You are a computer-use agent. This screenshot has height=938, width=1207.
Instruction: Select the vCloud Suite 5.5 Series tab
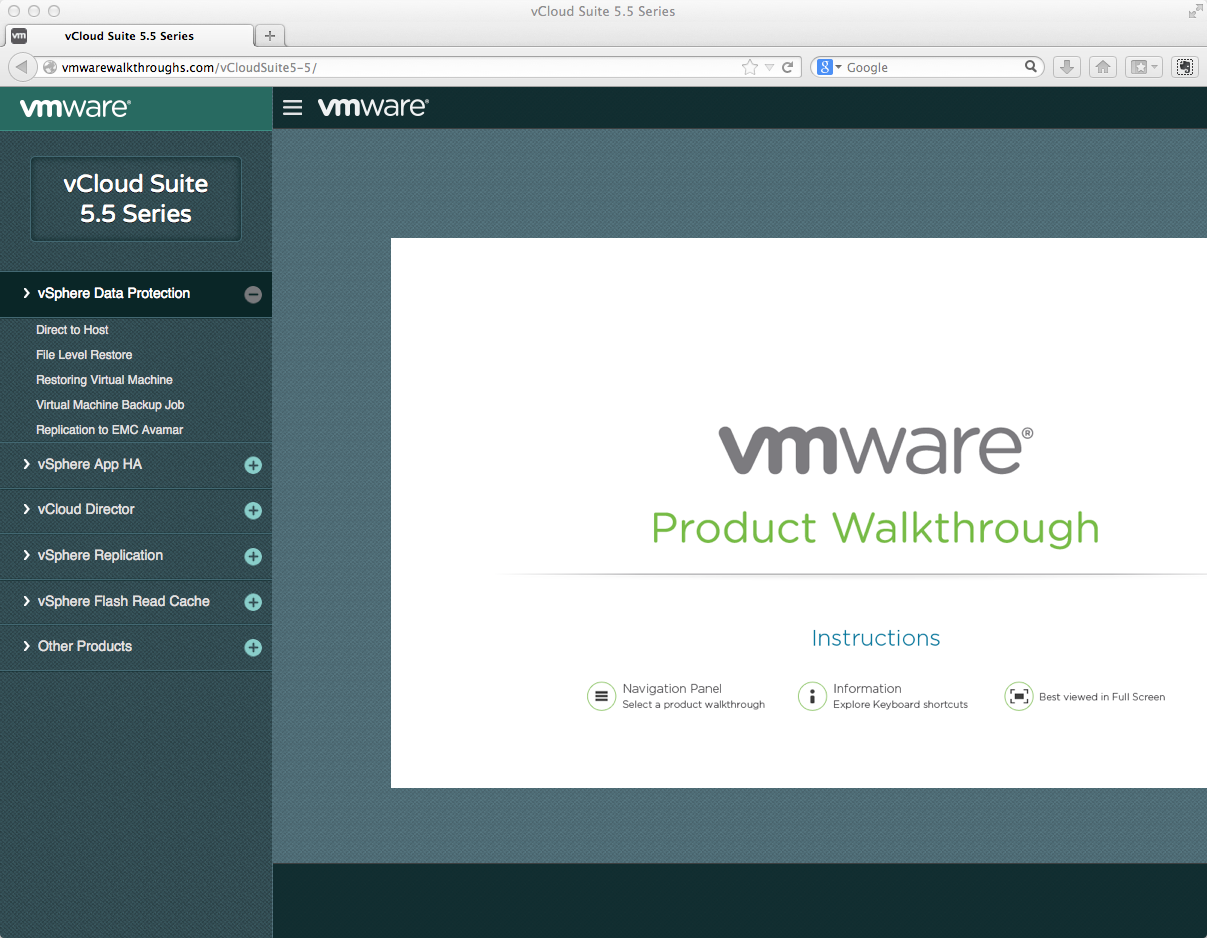coord(129,36)
